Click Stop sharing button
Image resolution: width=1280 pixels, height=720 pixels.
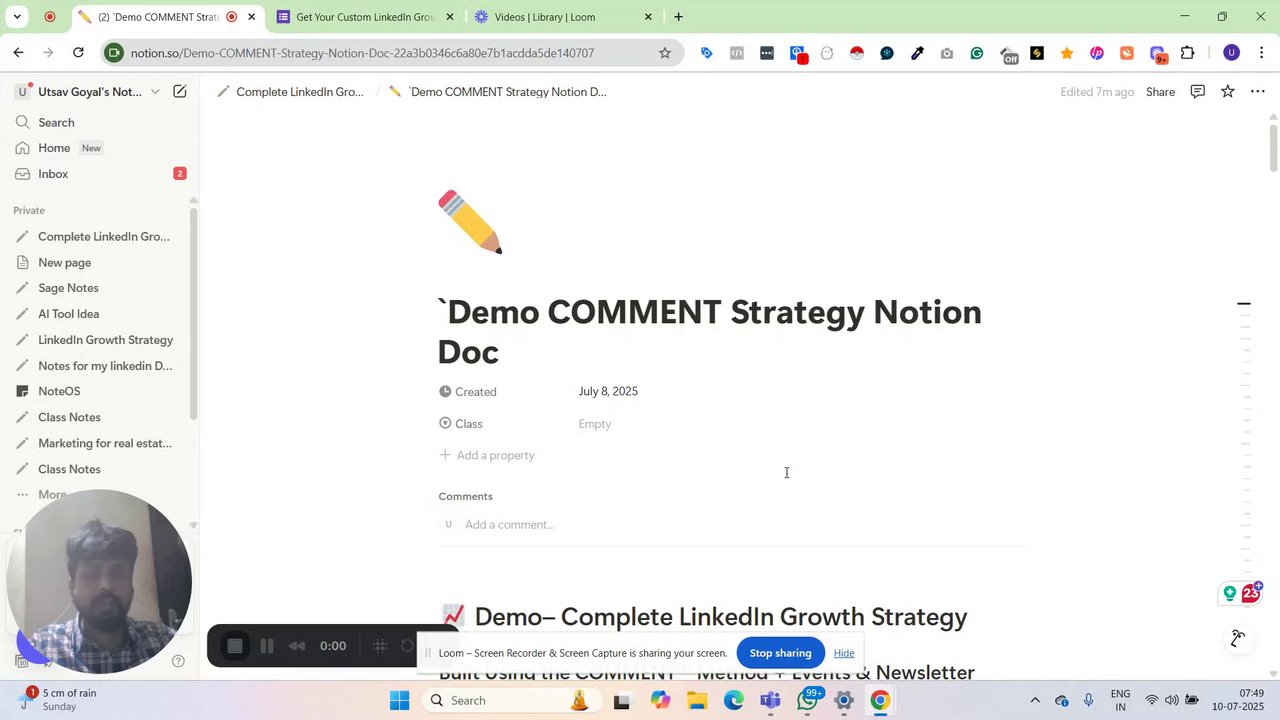(x=780, y=653)
